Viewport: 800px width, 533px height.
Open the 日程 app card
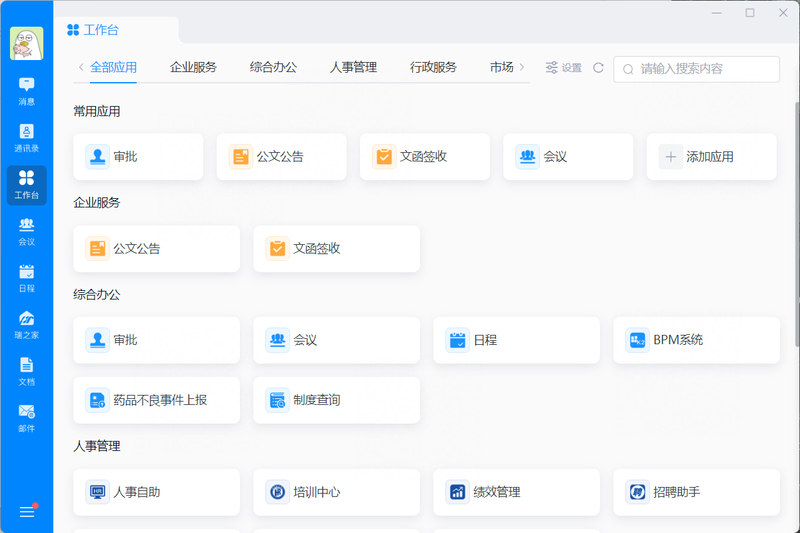pos(517,340)
